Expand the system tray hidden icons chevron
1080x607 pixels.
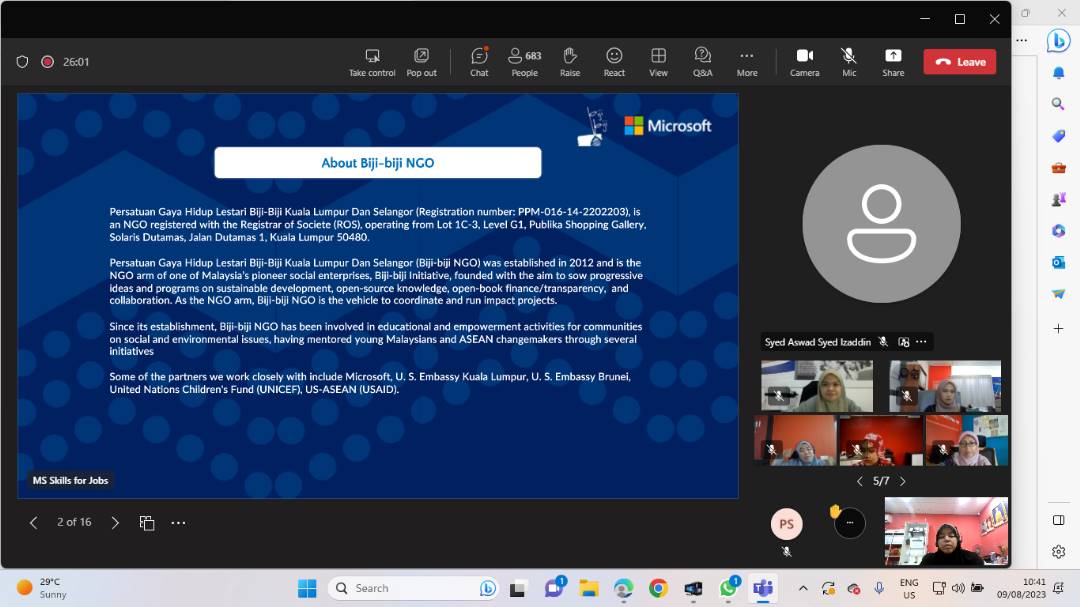tap(803, 588)
